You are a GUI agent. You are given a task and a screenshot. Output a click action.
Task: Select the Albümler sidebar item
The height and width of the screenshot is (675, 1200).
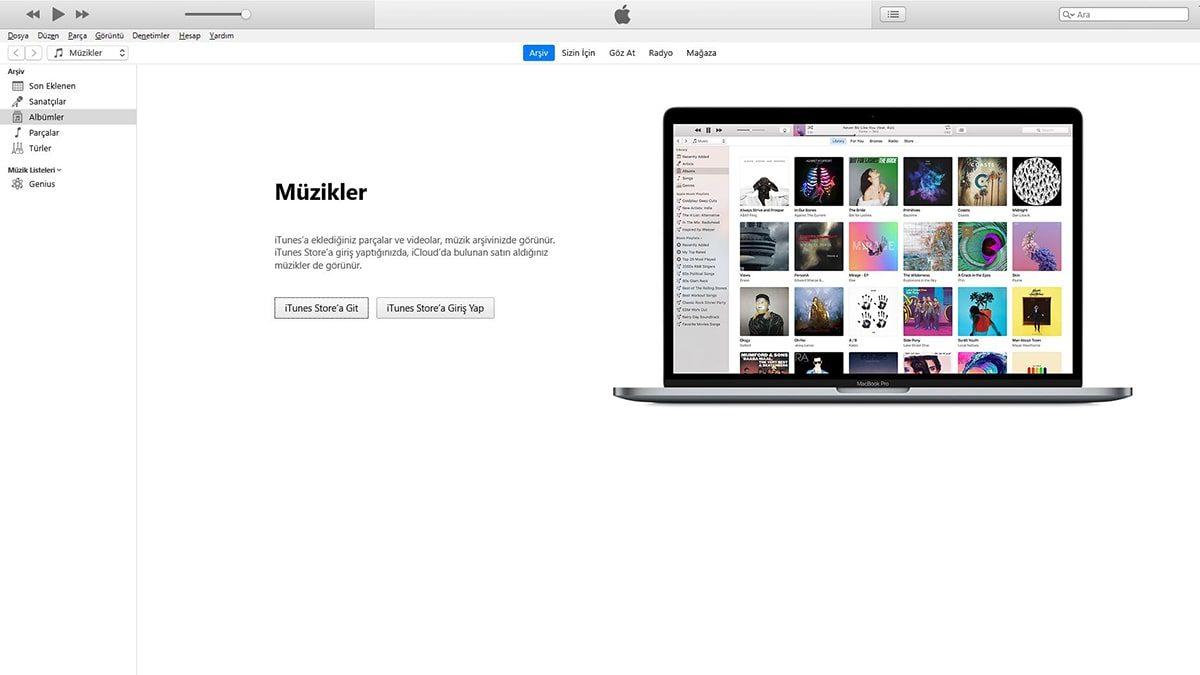coord(46,117)
